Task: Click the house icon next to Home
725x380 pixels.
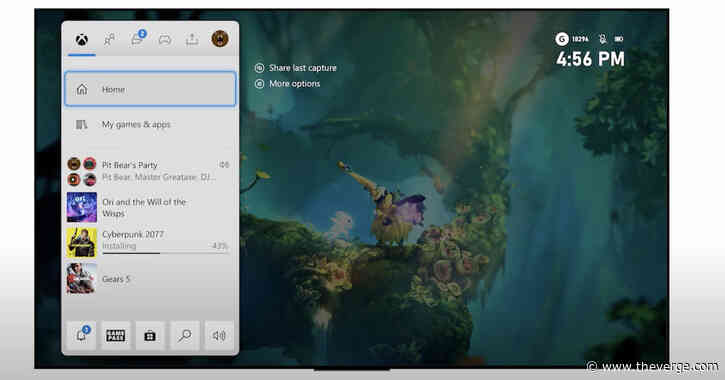Action: pyautogui.click(x=82, y=89)
